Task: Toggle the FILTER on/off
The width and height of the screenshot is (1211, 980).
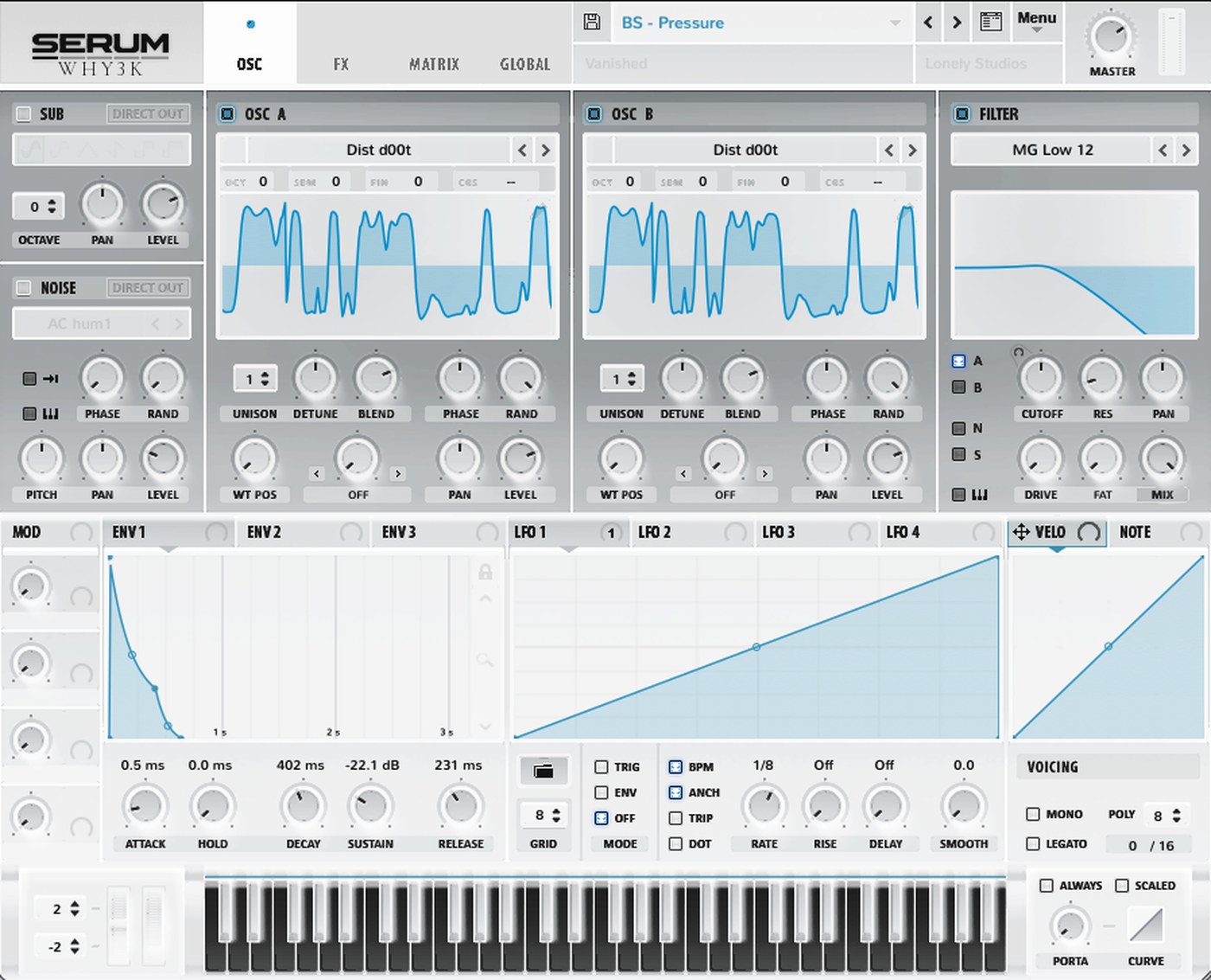Action: 962,114
